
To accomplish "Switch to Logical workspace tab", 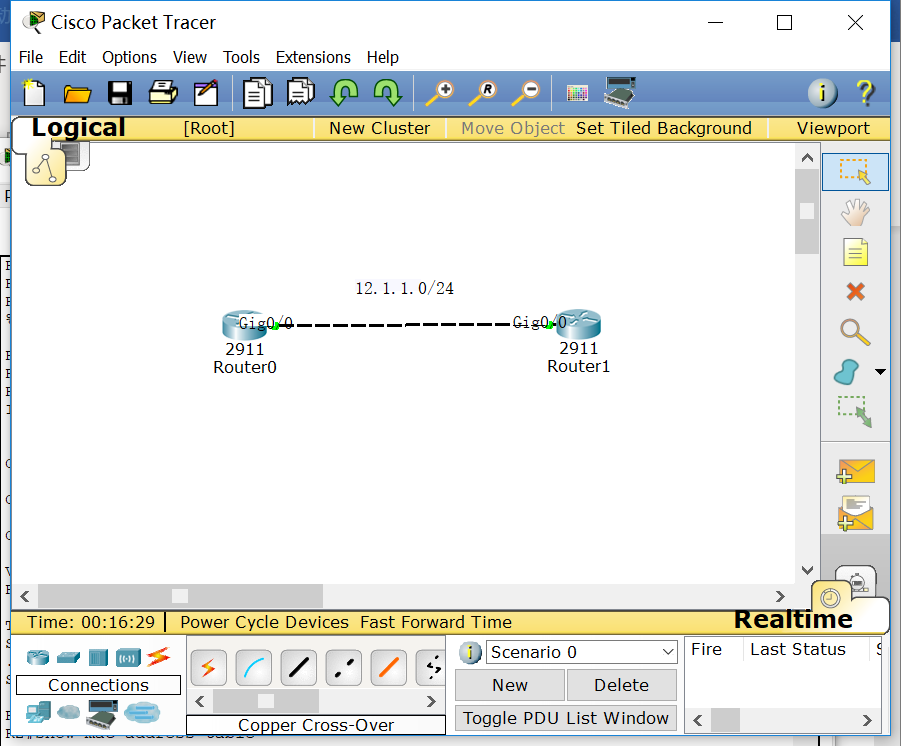I will tap(78, 128).
